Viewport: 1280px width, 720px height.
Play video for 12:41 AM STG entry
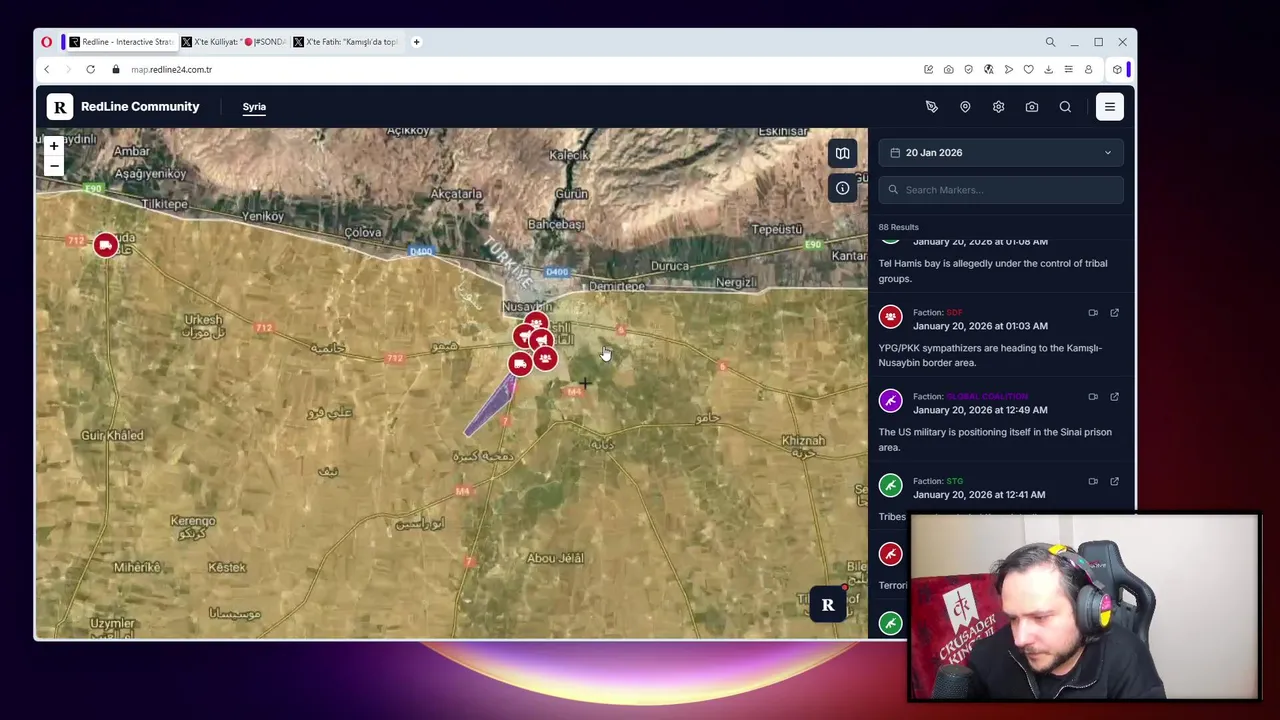coord(1093,482)
